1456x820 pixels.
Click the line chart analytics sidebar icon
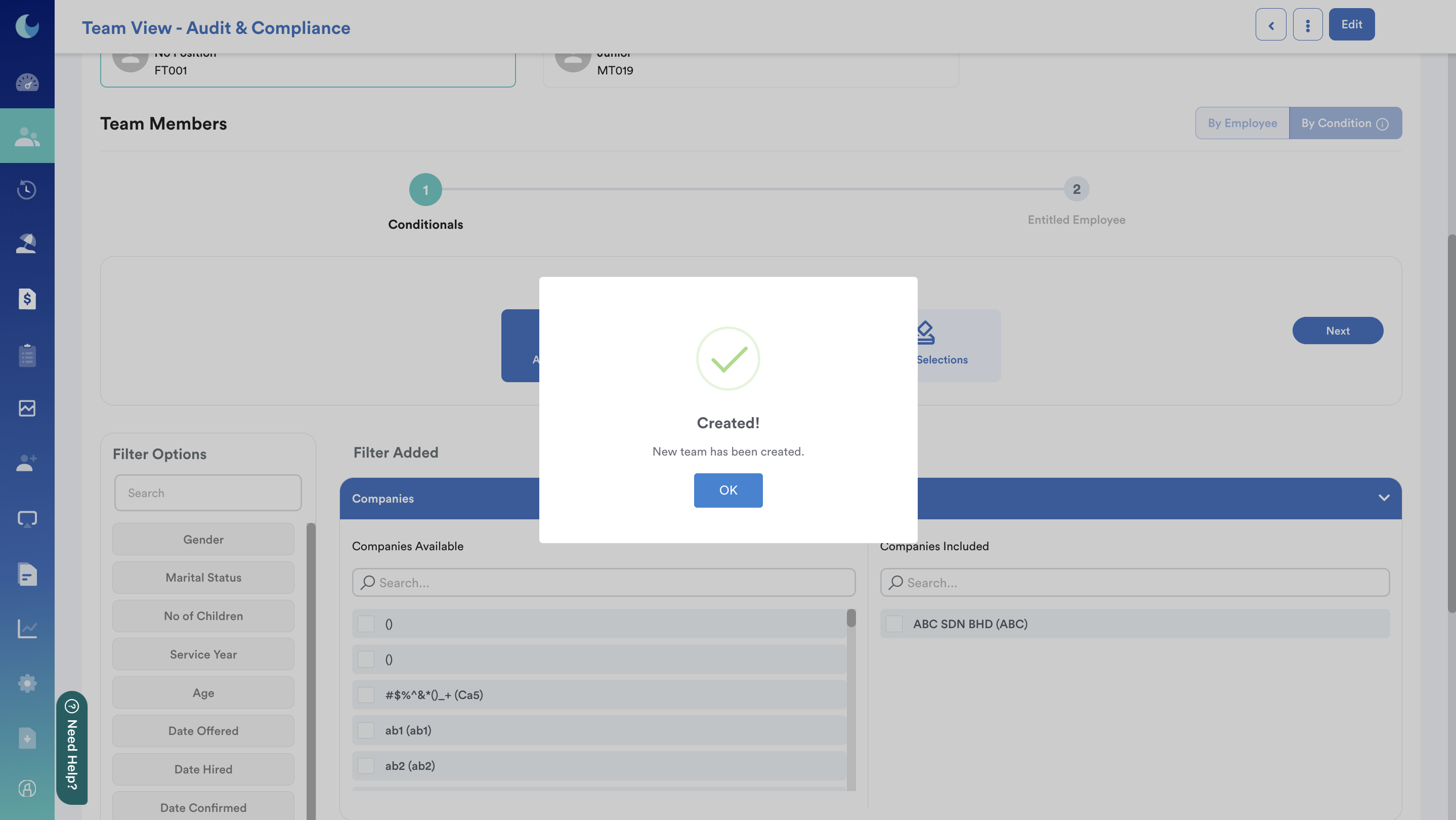(x=27, y=628)
